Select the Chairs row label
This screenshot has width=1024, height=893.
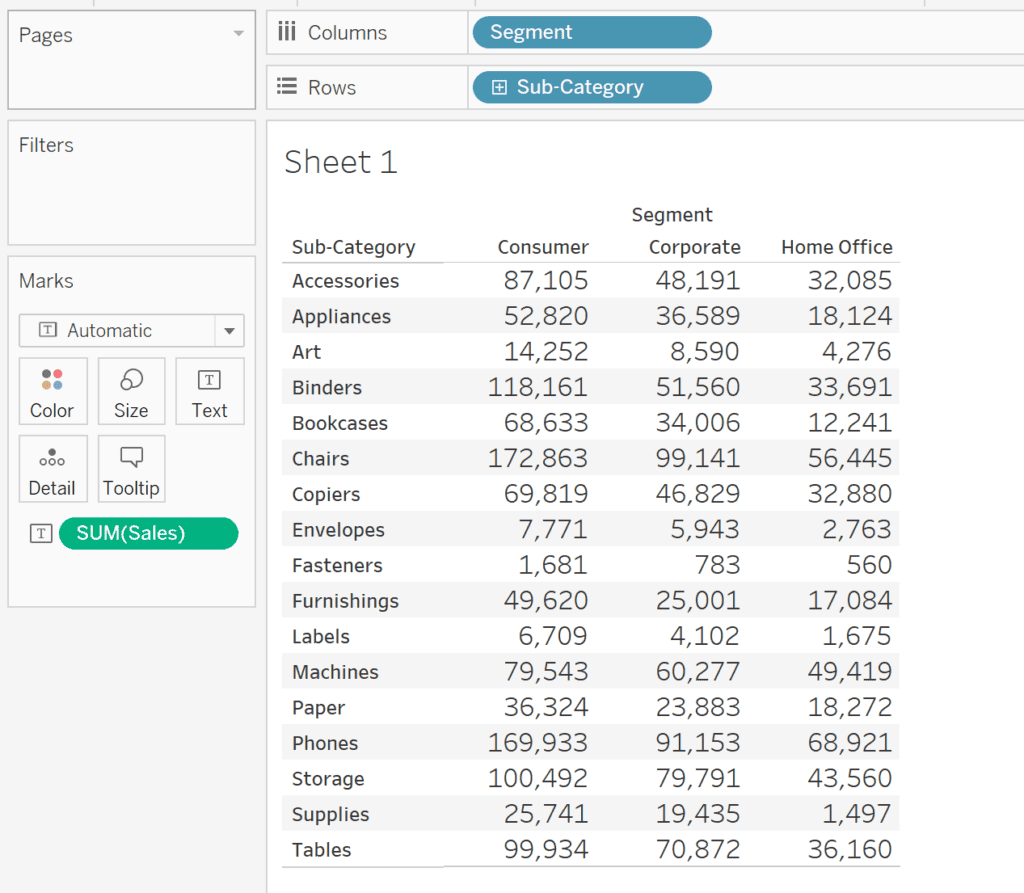[x=320, y=459]
